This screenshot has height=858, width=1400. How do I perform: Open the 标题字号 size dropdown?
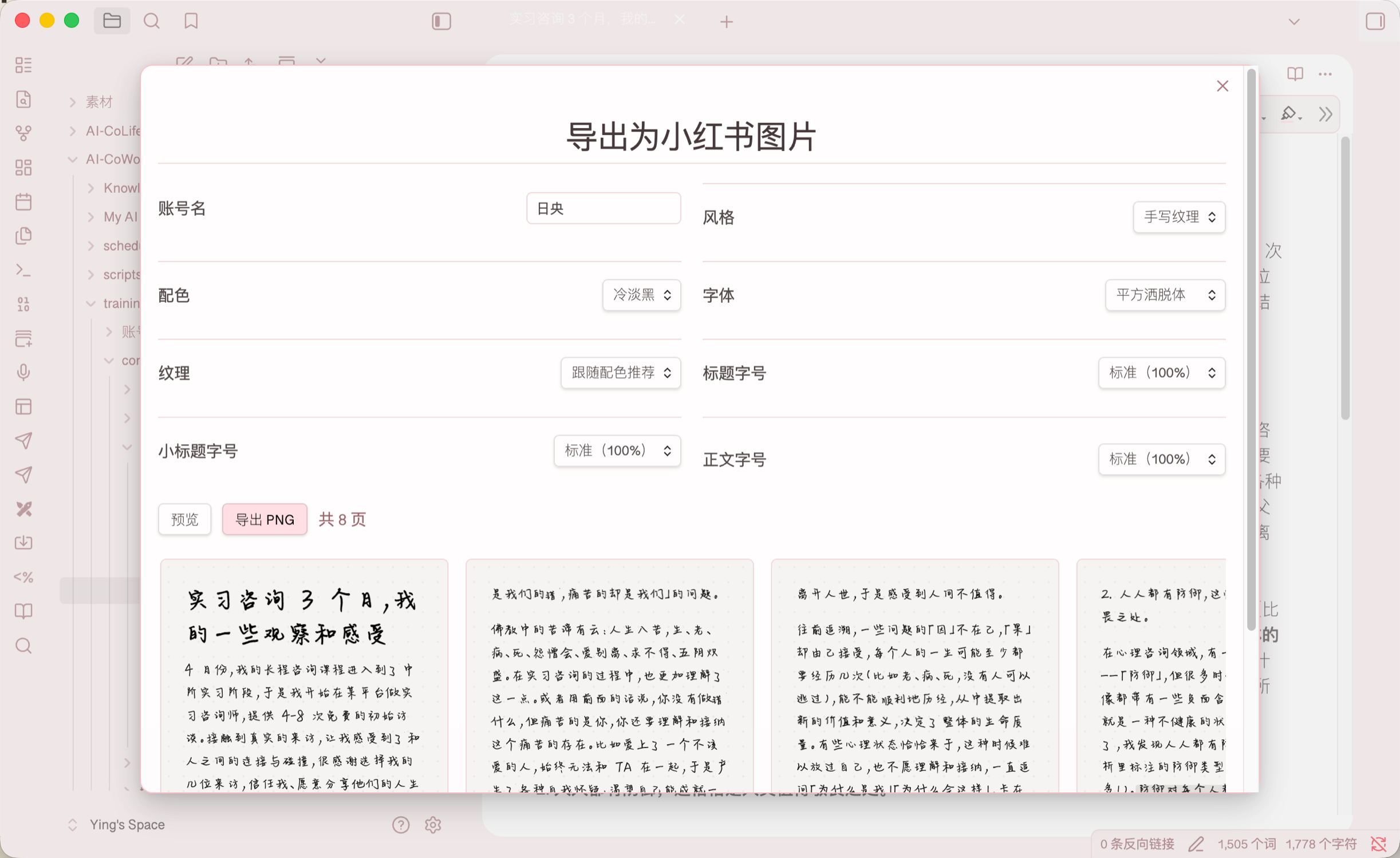tap(1162, 373)
